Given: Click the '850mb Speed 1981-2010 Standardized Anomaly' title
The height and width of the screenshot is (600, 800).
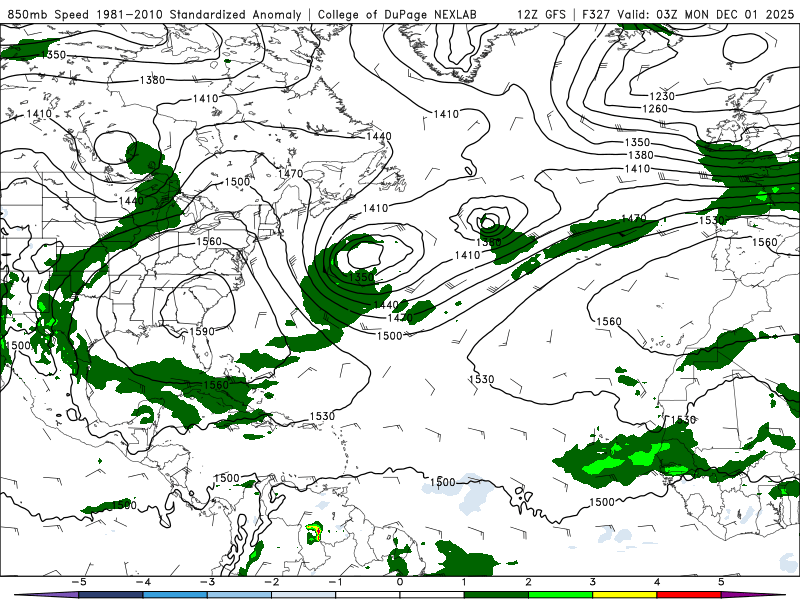Looking at the screenshot, I should click(155, 14).
